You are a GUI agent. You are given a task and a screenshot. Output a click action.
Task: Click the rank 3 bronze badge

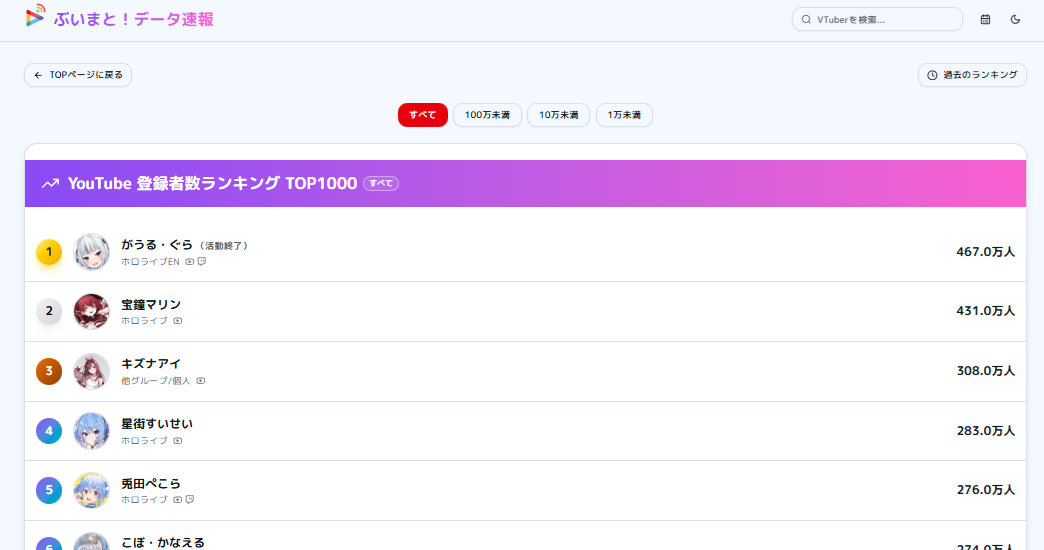[49, 371]
